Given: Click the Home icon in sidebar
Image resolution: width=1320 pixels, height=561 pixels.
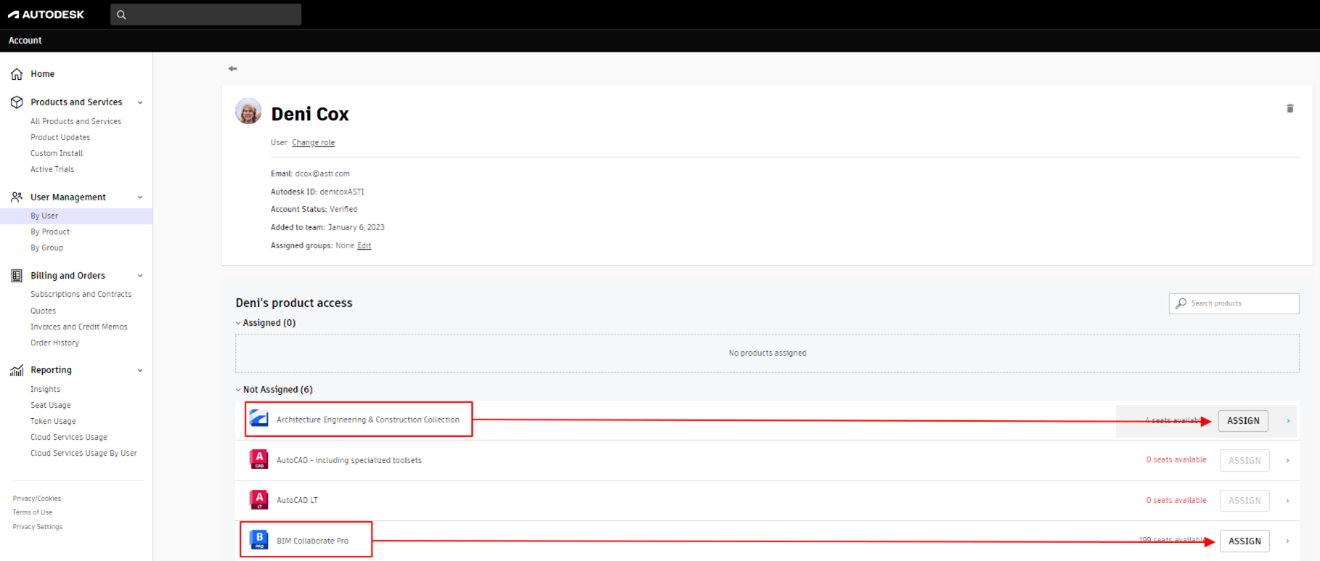Looking at the screenshot, I should (17, 74).
